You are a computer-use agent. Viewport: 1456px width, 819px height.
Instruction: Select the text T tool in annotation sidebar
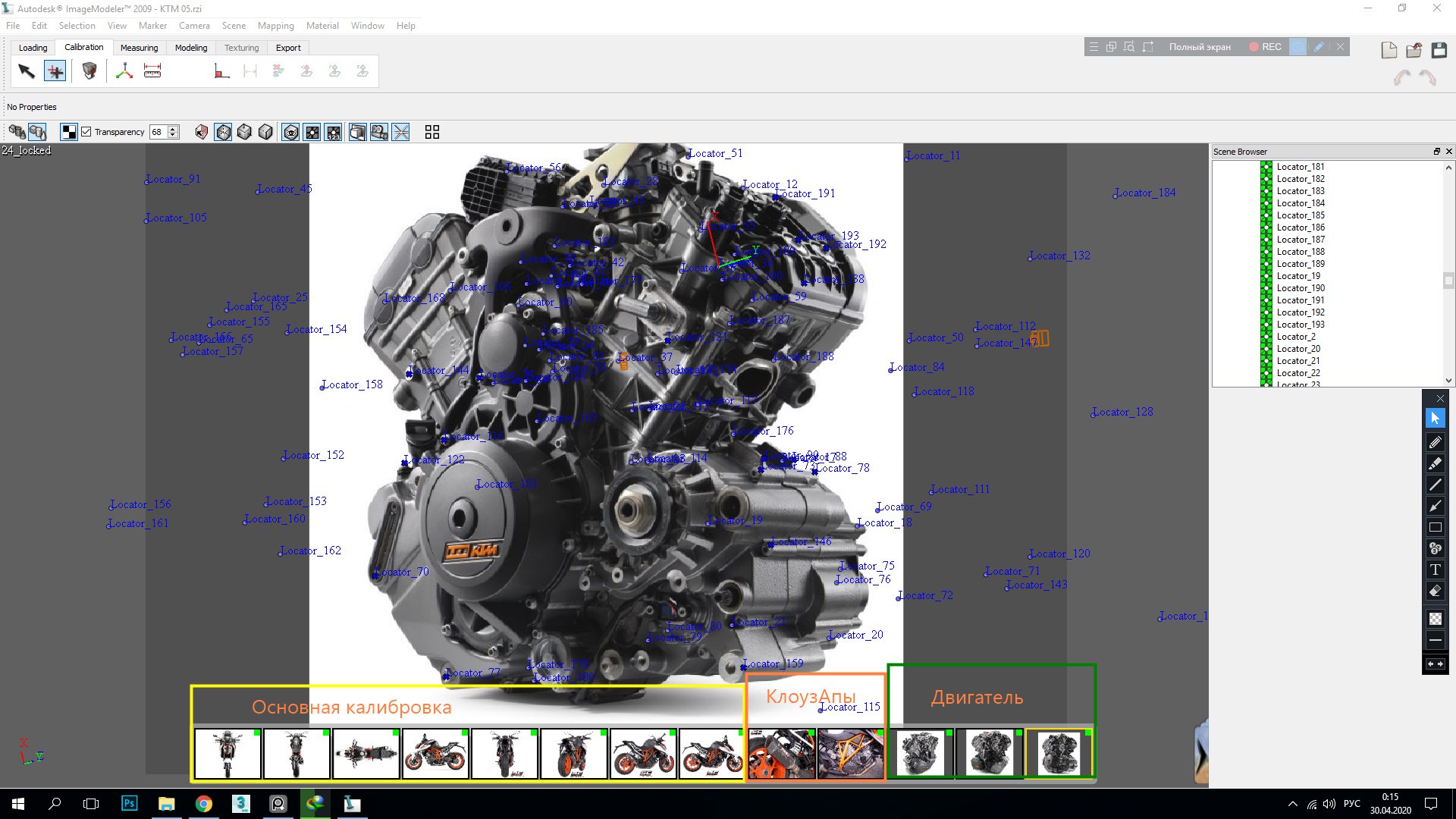[1435, 570]
